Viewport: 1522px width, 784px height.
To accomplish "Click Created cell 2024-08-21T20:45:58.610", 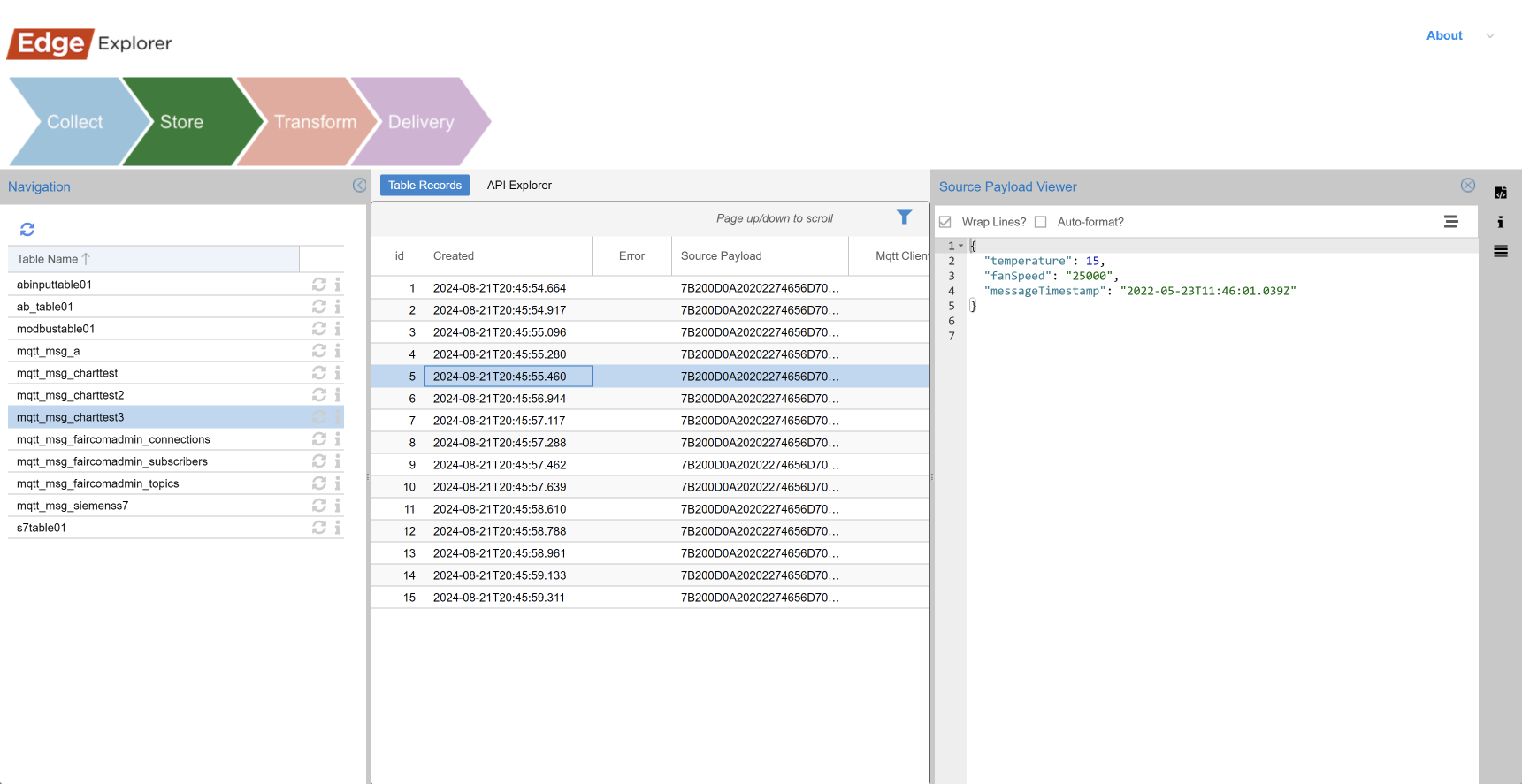I will point(508,509).
